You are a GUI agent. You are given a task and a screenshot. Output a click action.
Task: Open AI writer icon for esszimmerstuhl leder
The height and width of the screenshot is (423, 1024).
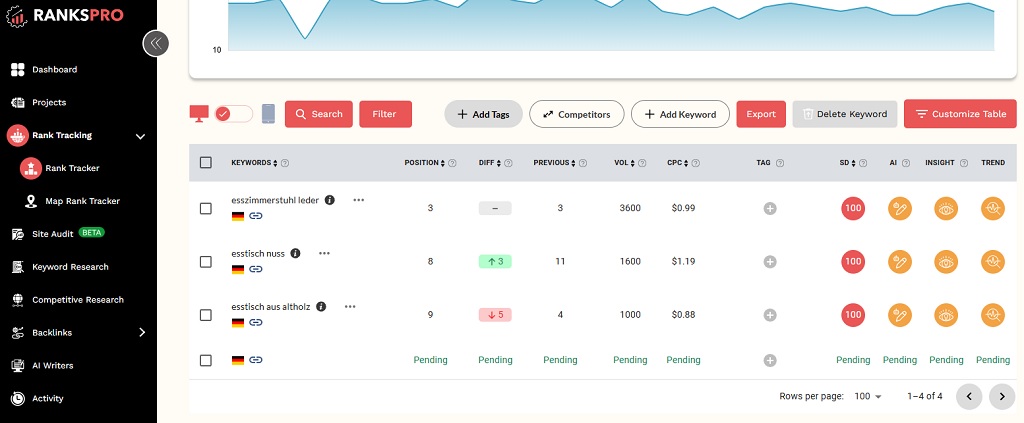(900, 209)
